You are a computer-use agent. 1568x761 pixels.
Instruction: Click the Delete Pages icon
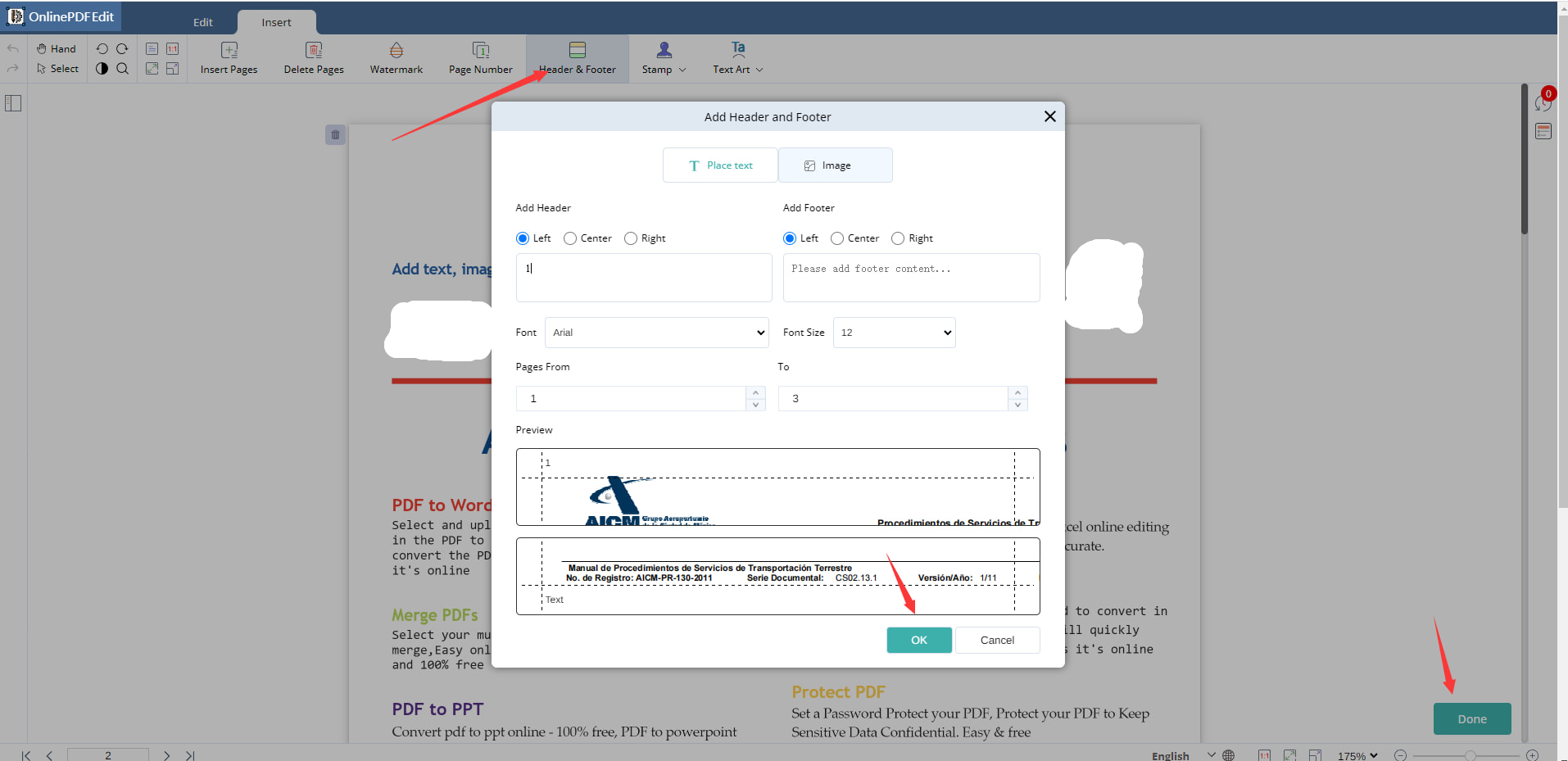click(313, 50)
